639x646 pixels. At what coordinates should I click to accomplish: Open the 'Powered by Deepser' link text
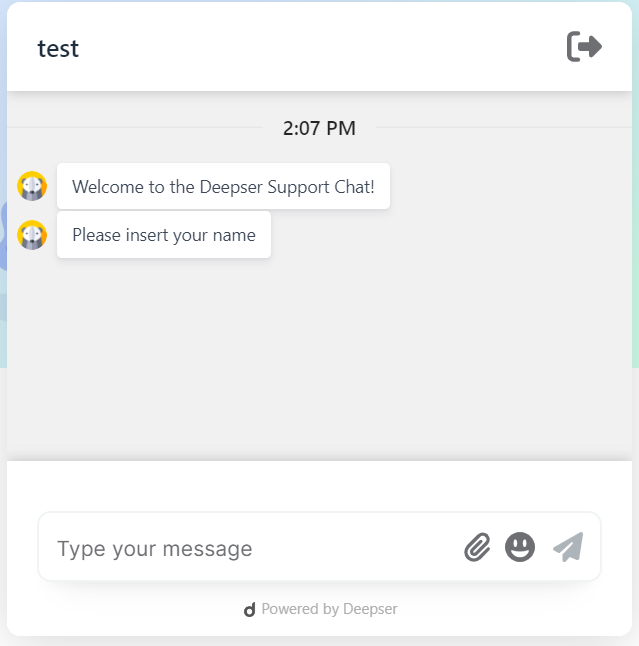tap(330, 609)
